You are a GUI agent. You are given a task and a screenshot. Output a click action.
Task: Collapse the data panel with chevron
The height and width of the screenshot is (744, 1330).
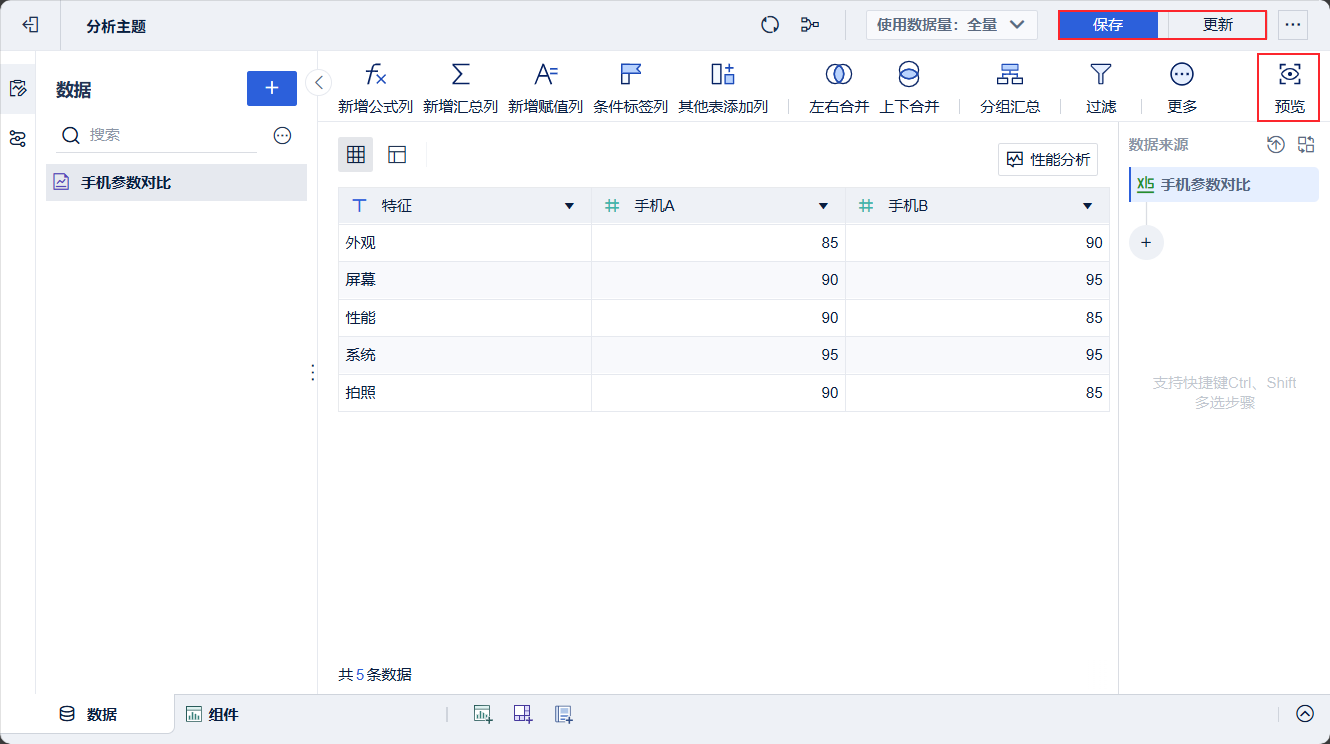(x=318, y=82)
